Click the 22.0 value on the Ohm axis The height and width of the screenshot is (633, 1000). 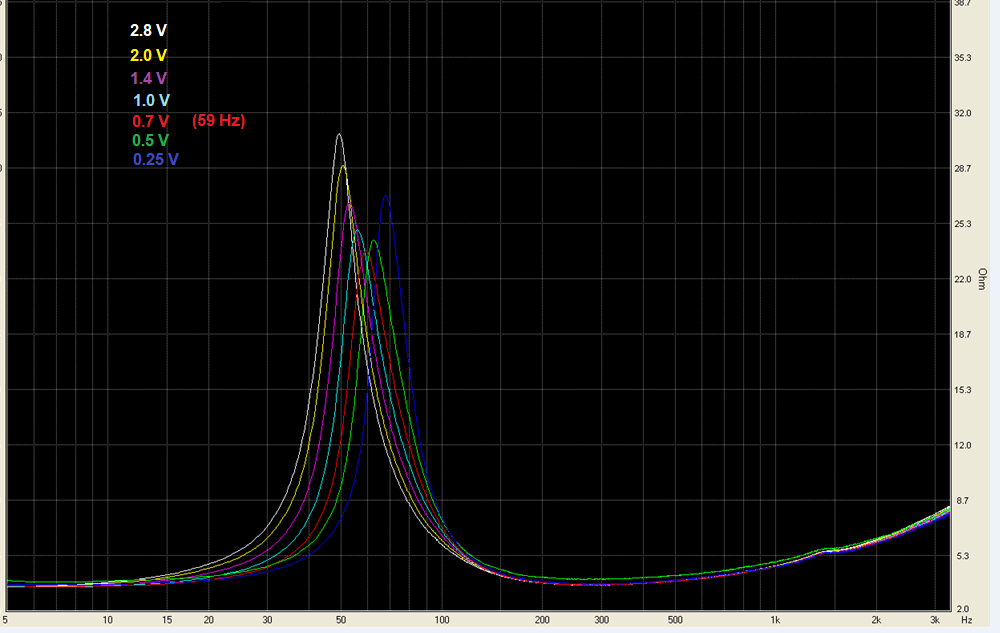click(x=962, y=280)
